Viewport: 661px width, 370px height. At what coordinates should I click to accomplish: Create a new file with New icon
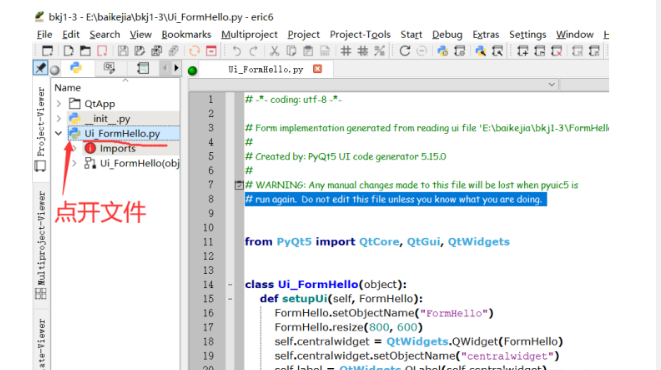point(68,51)
